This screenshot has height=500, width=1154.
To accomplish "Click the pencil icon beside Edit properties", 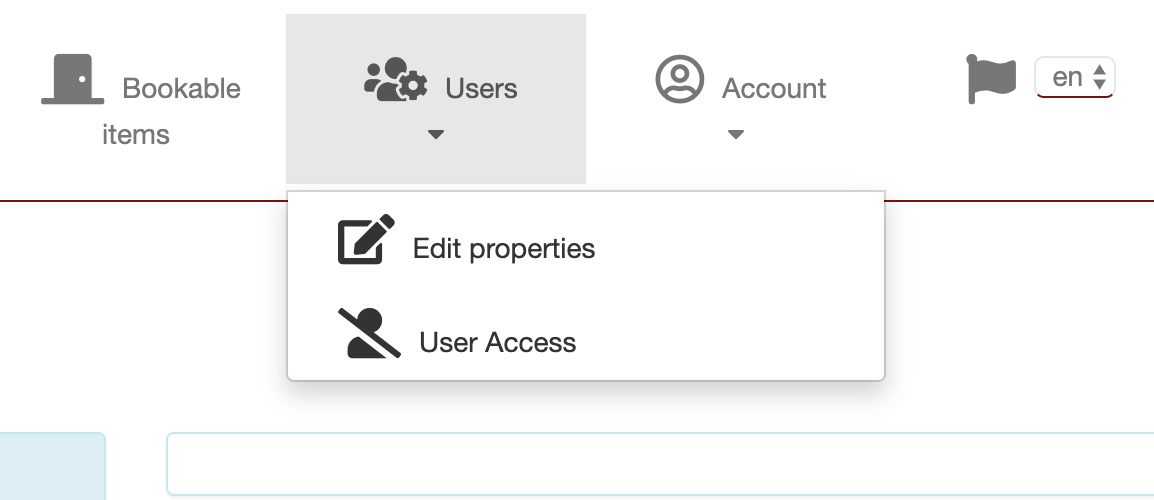I will point(366,239).
